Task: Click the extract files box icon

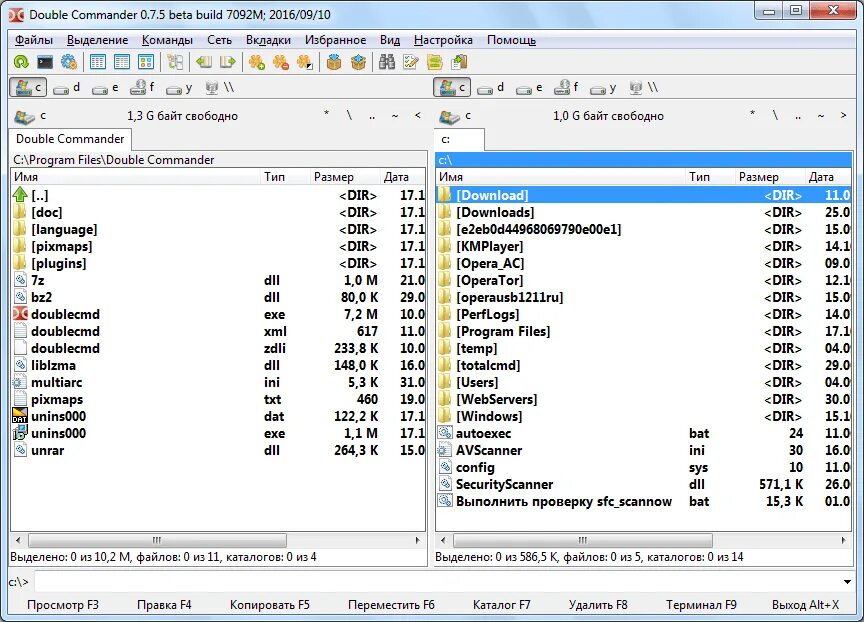Action: (358, 62)
